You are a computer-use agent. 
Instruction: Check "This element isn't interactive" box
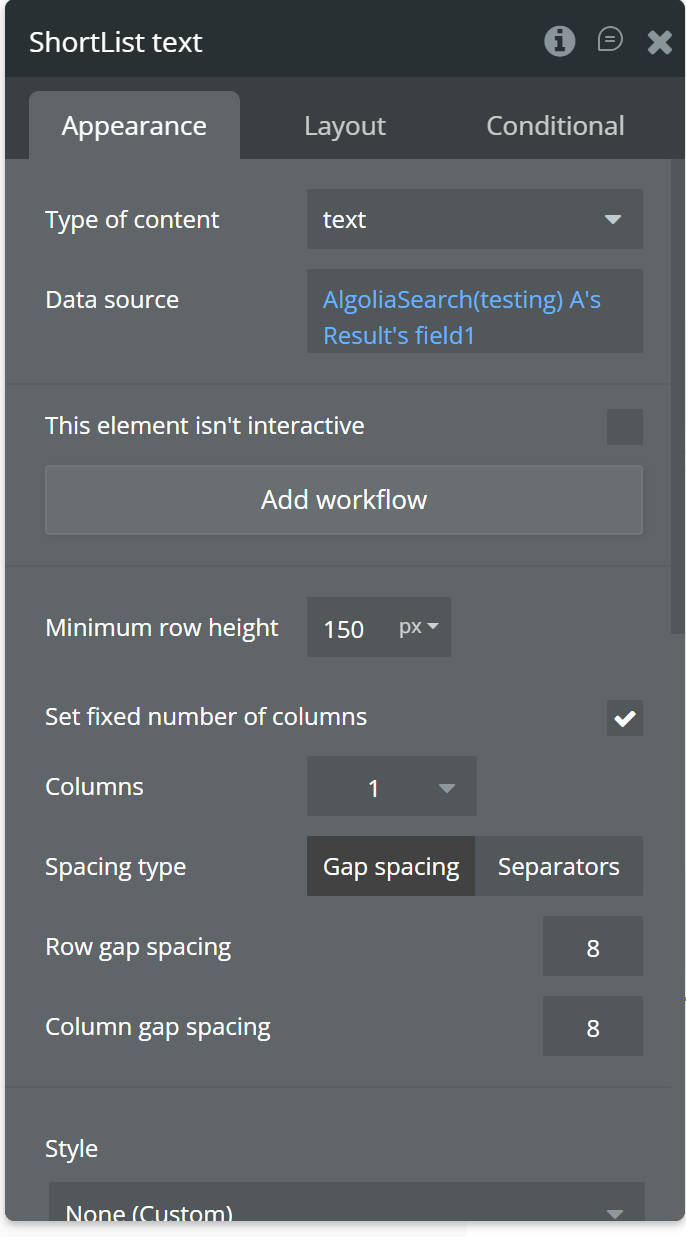point(625,427)
